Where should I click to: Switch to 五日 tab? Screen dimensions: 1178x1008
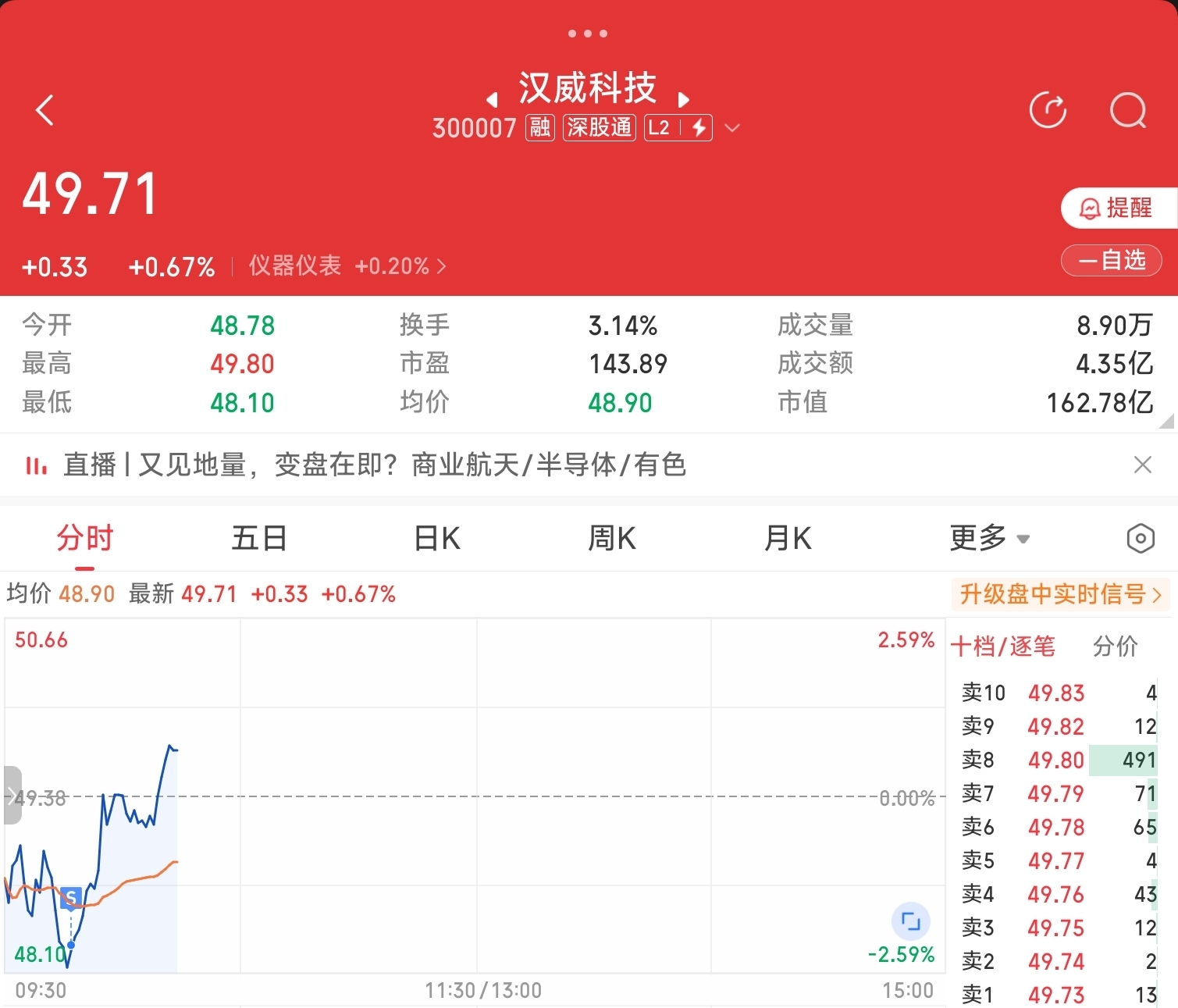260,538
